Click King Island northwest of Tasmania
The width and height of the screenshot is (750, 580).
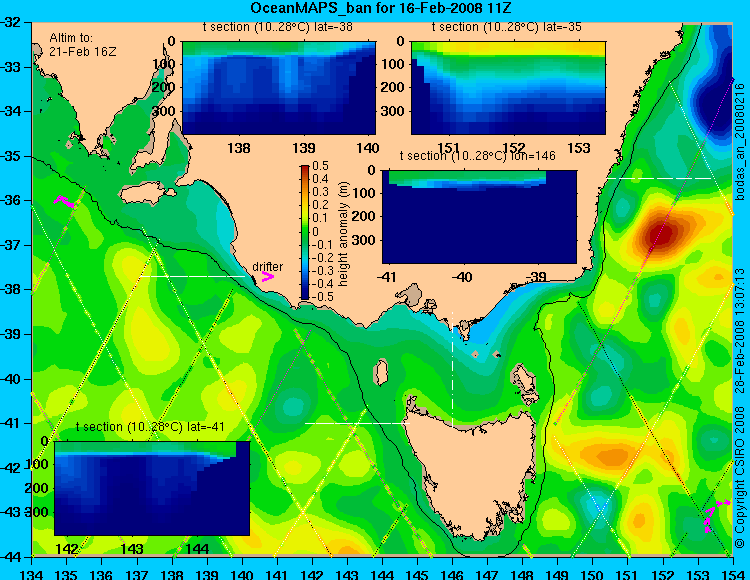click(x=380, y=372)
